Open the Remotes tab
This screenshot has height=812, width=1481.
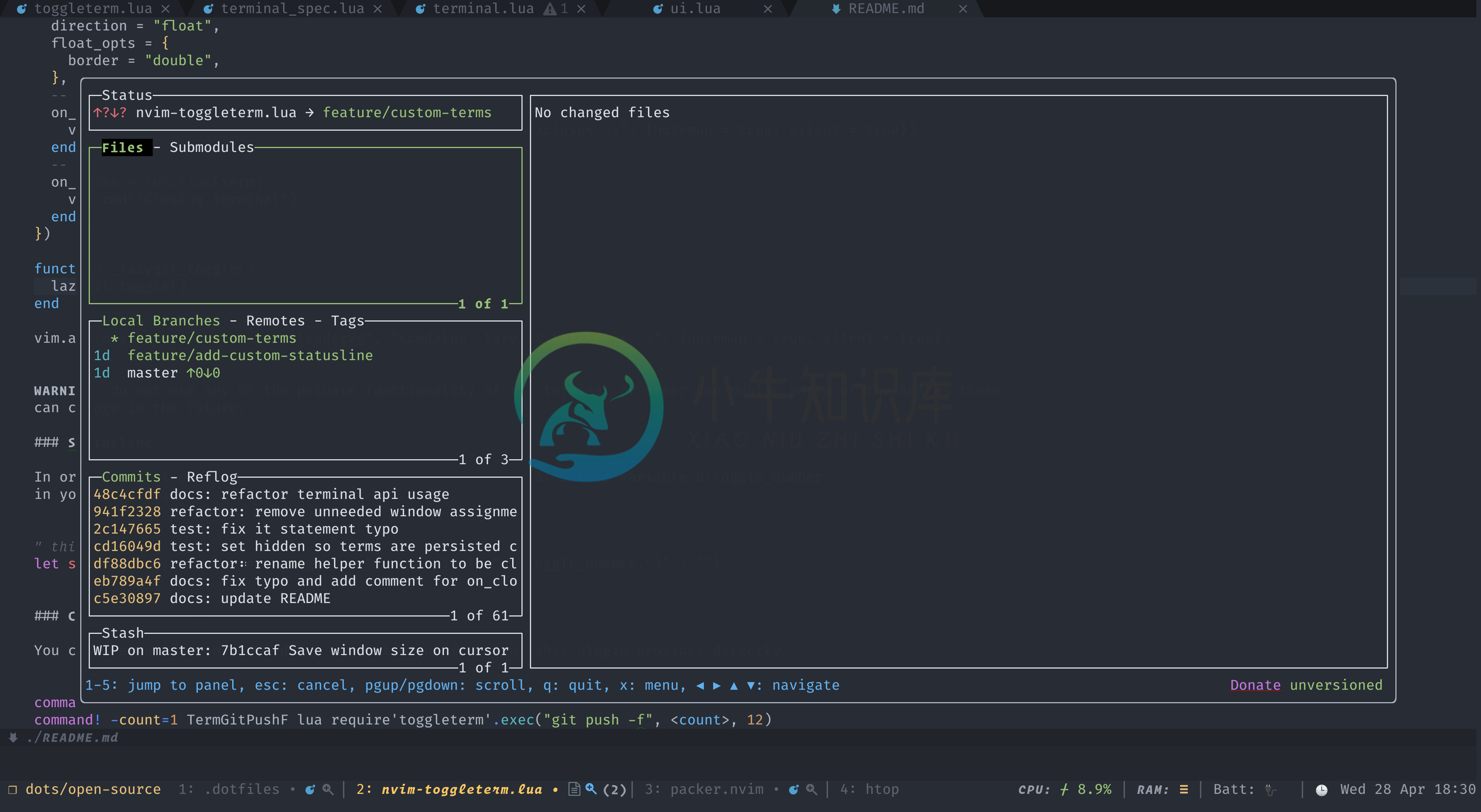[275, 321]
